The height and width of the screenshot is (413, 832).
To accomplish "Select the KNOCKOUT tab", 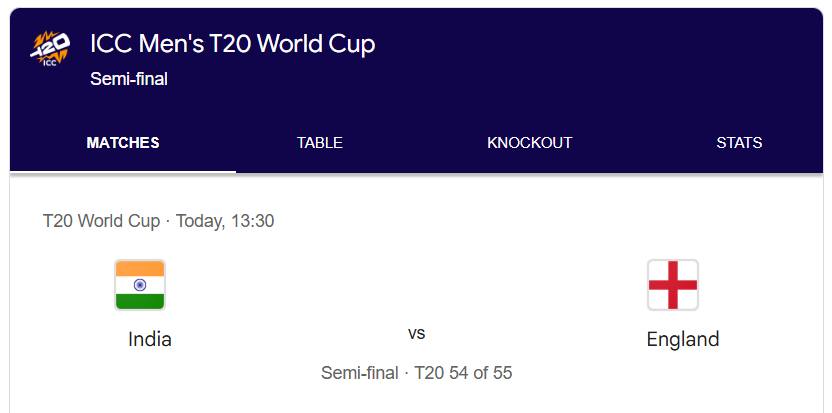I will point(530,143).
